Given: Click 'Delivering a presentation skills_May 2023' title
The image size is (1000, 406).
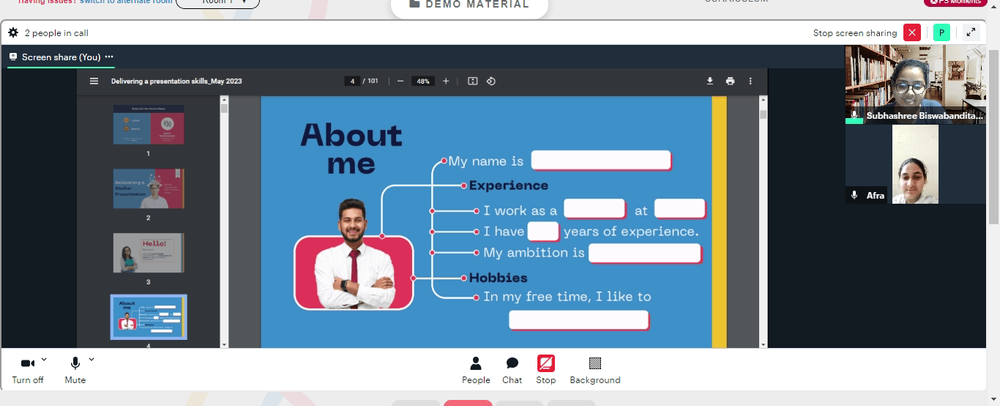Looking at the screenshot, I should tap(176, 81).
